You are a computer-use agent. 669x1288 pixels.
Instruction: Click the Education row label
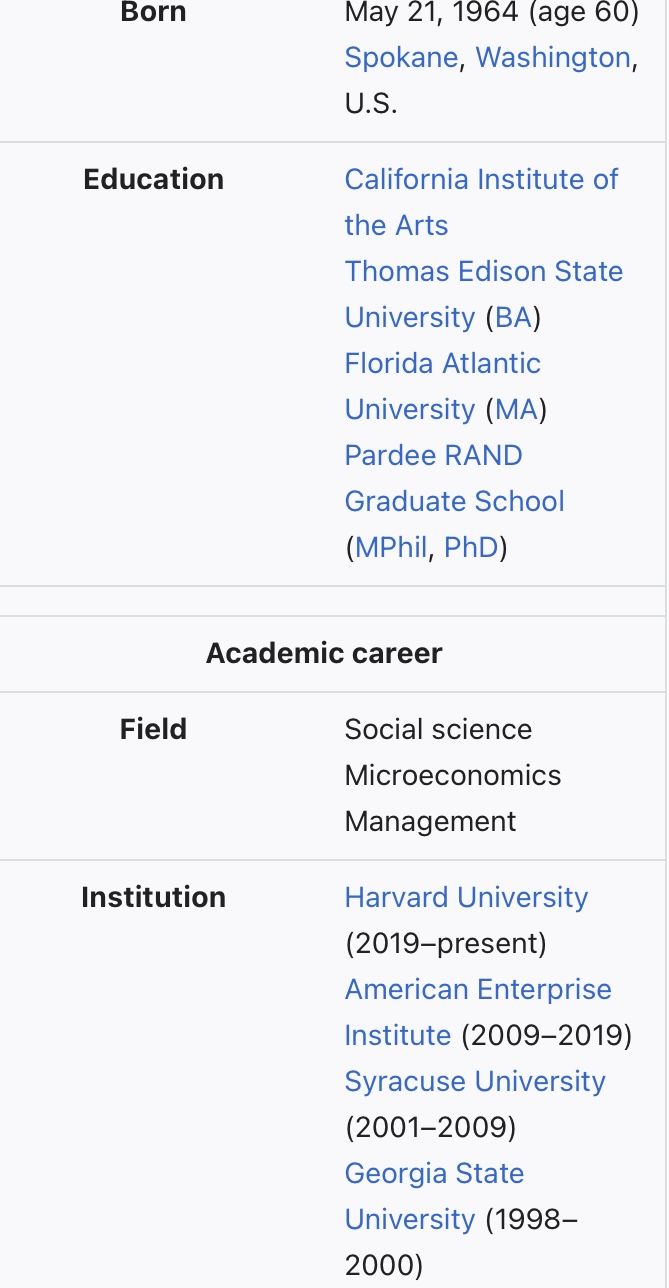(154, 180)
